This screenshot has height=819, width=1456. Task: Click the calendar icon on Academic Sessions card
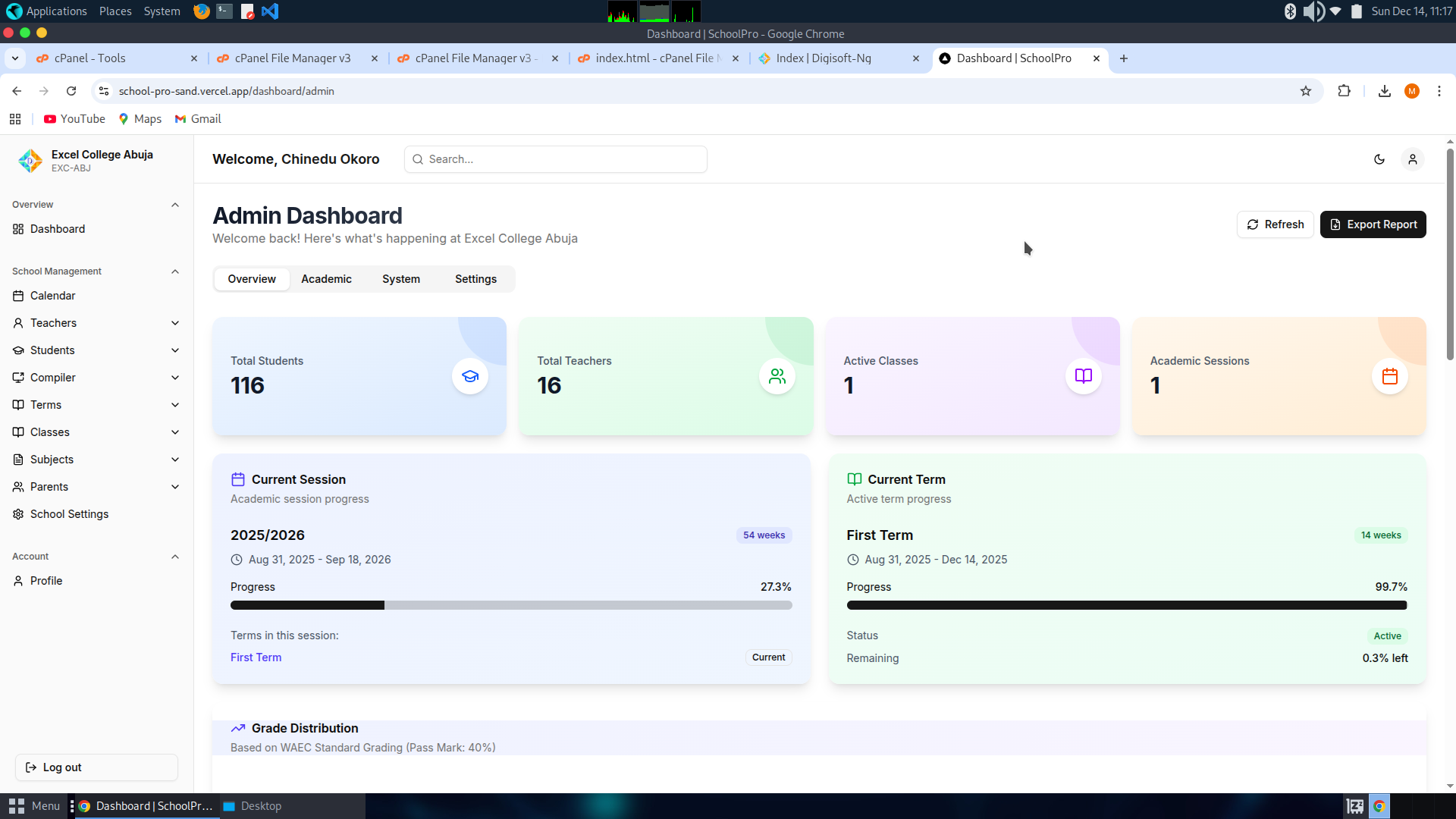[1389, 376]
